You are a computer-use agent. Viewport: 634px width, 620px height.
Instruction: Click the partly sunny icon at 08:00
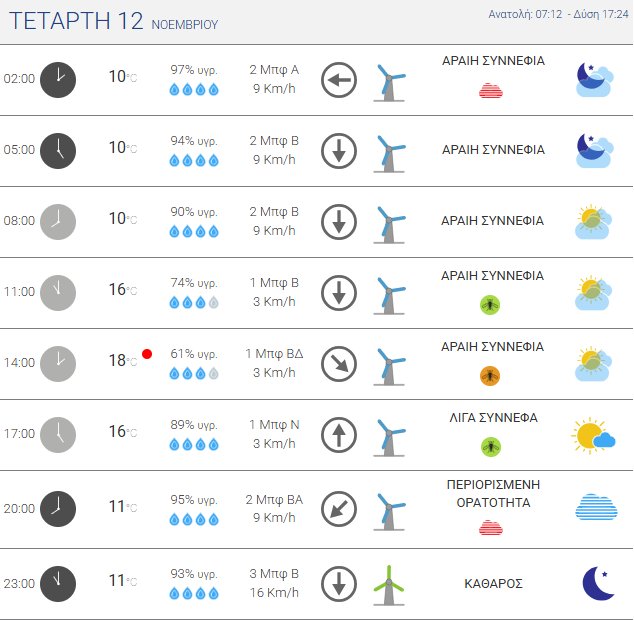point(595,221)
